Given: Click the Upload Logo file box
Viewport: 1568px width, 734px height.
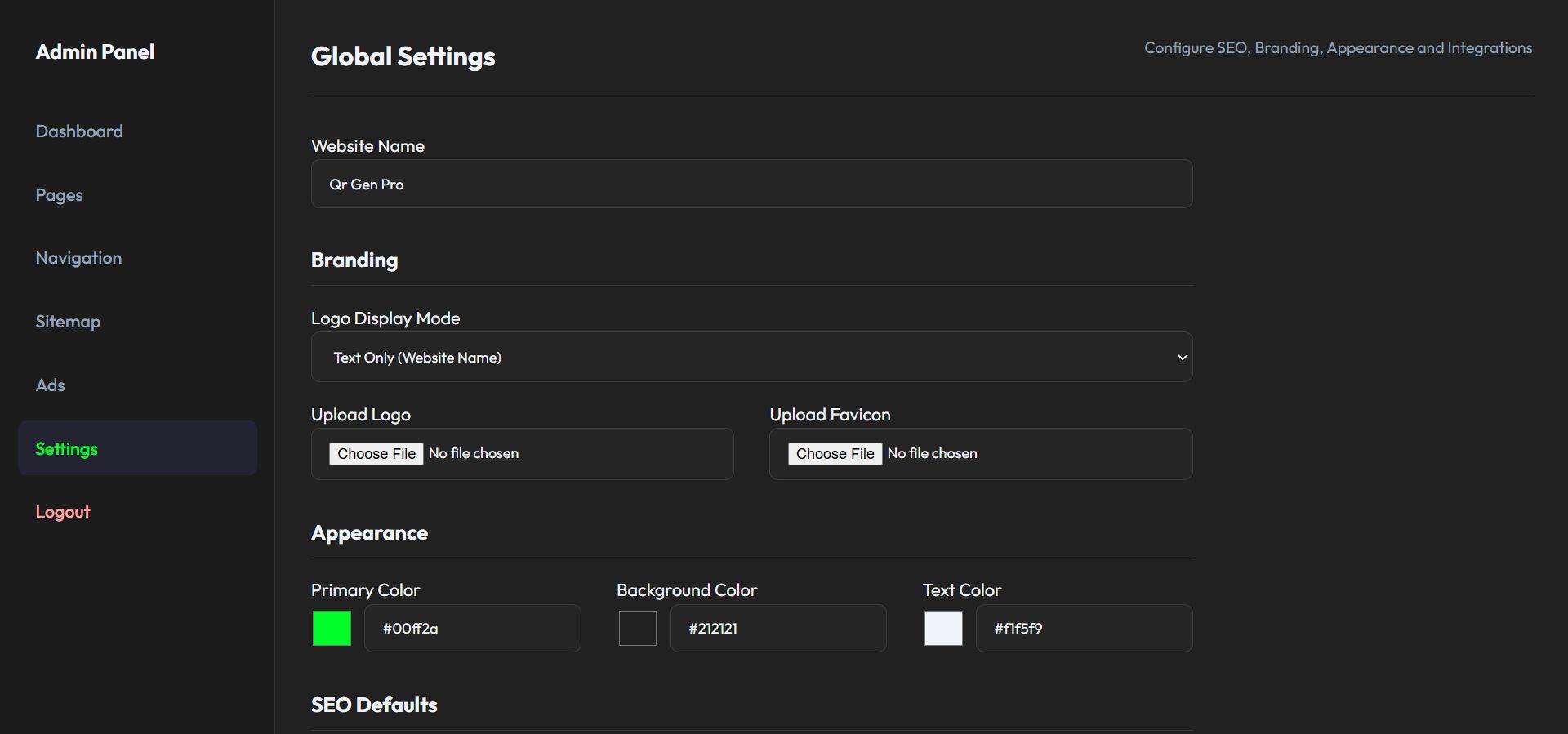Looking at the screenshot, I should tap(621, 454).
